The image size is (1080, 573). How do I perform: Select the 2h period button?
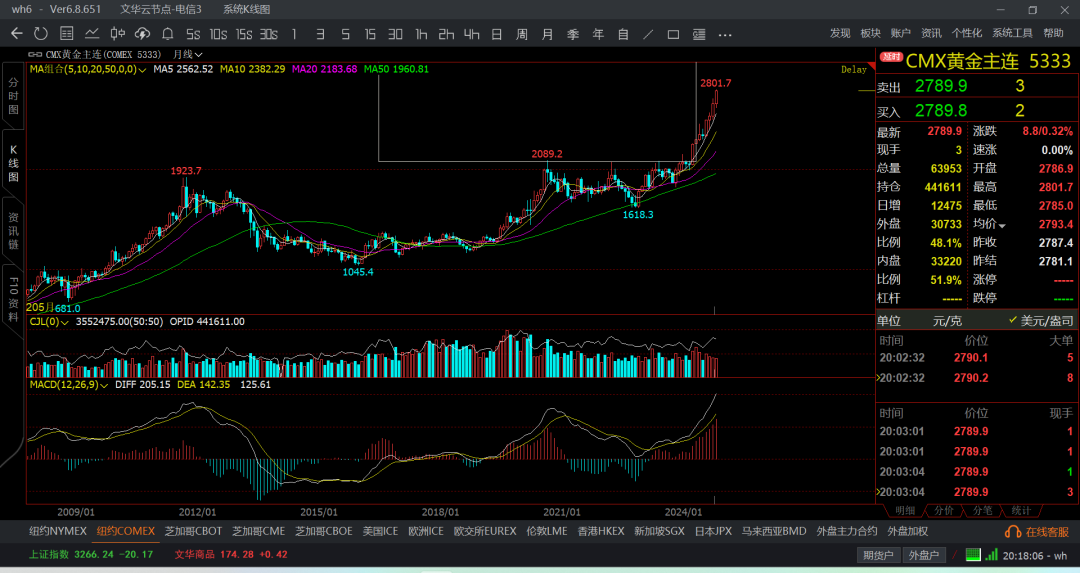coord(446,34)
